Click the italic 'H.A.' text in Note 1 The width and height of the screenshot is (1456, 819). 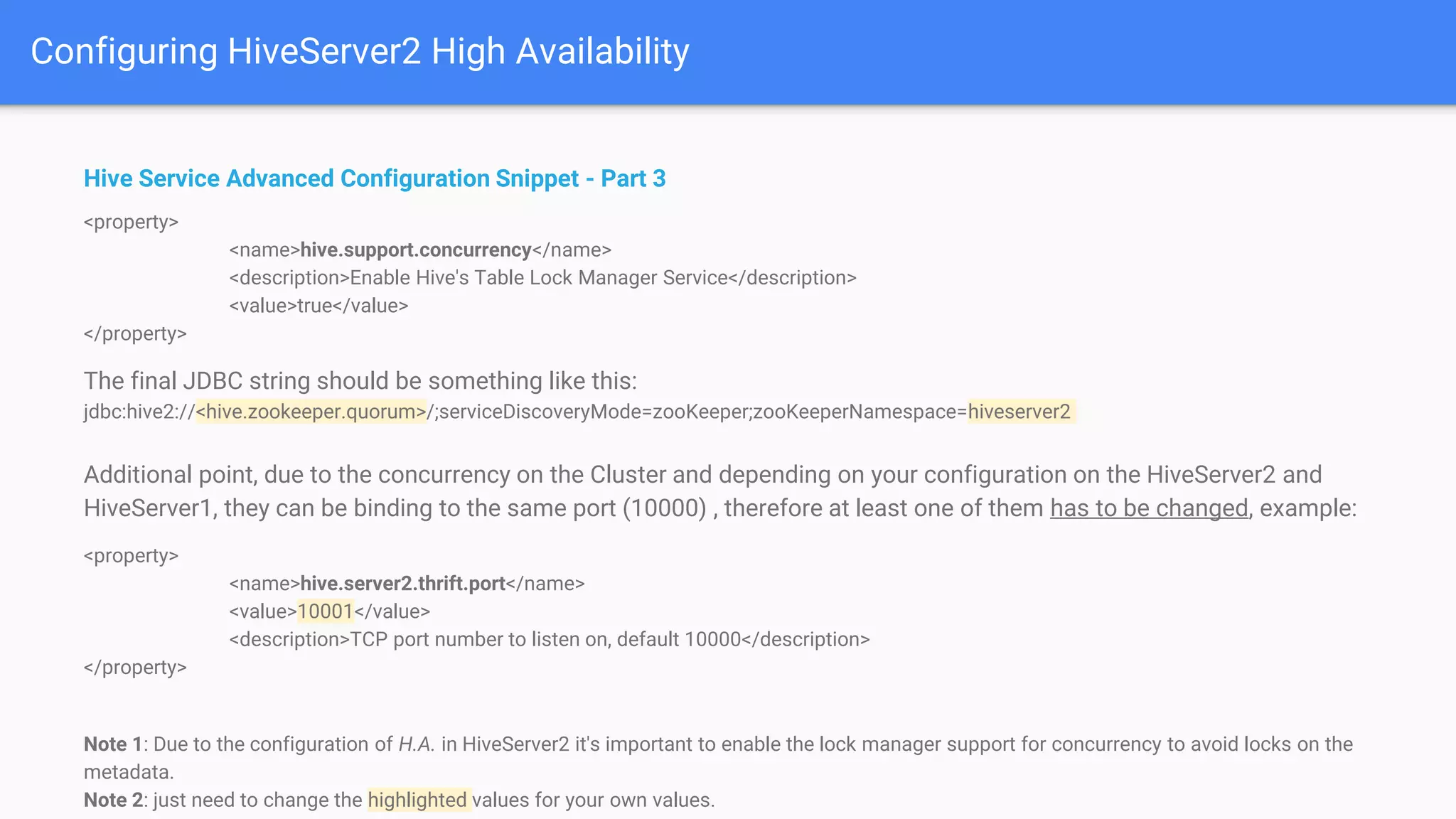pyautogui.click(x=417, y=744)
